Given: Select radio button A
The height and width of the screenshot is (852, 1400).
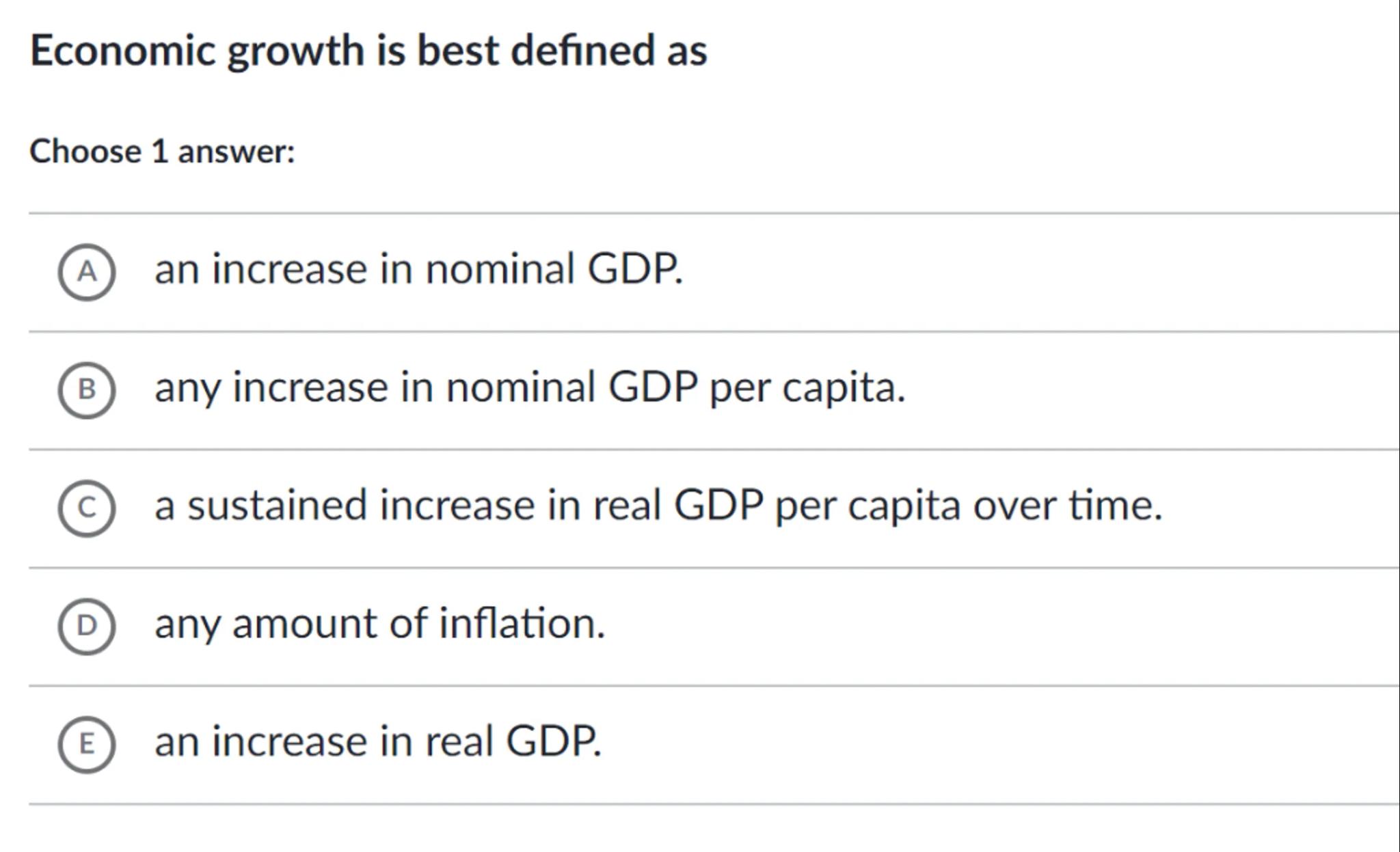Looking at the screenshot, I should pos(87,272).
